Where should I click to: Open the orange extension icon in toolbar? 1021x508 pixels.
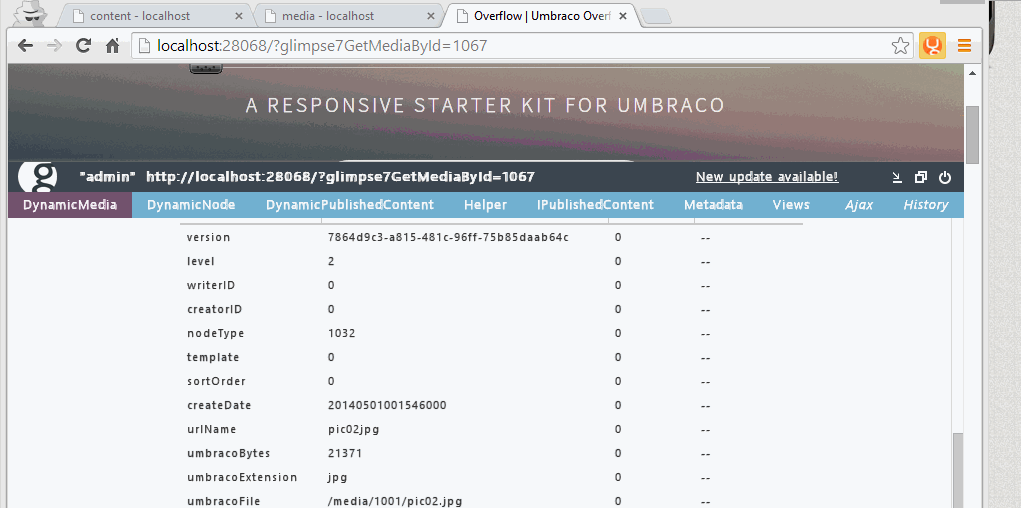(932, 46)
